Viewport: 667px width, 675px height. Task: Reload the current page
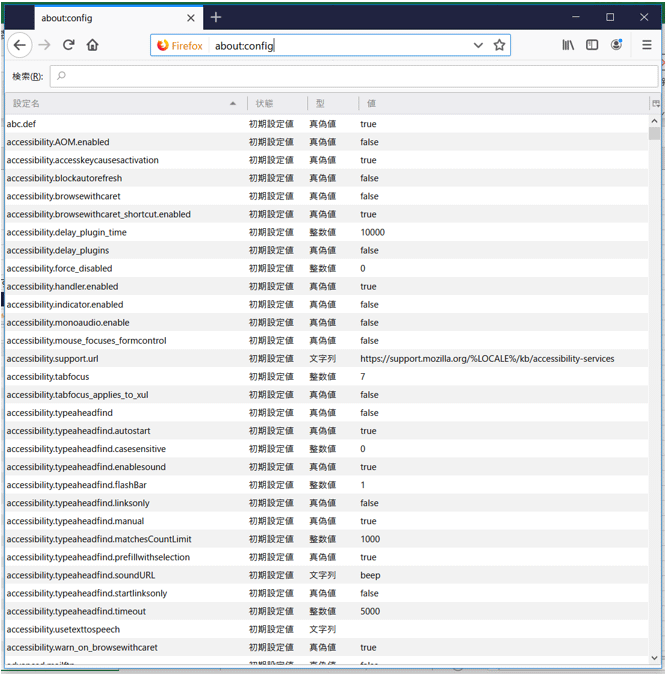click(69, 45)
